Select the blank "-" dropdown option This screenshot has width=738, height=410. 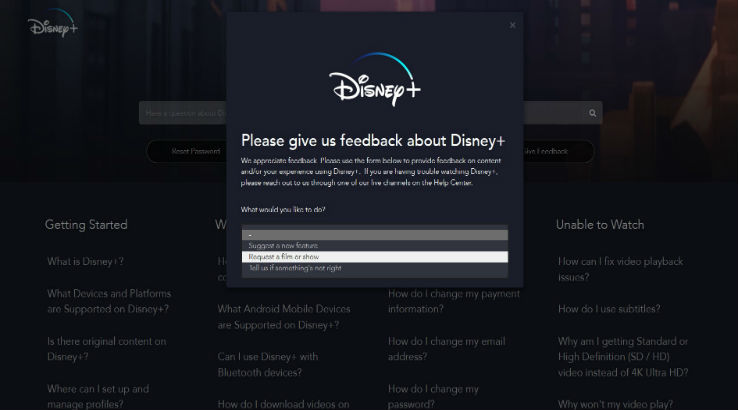[x=374, y=235]
